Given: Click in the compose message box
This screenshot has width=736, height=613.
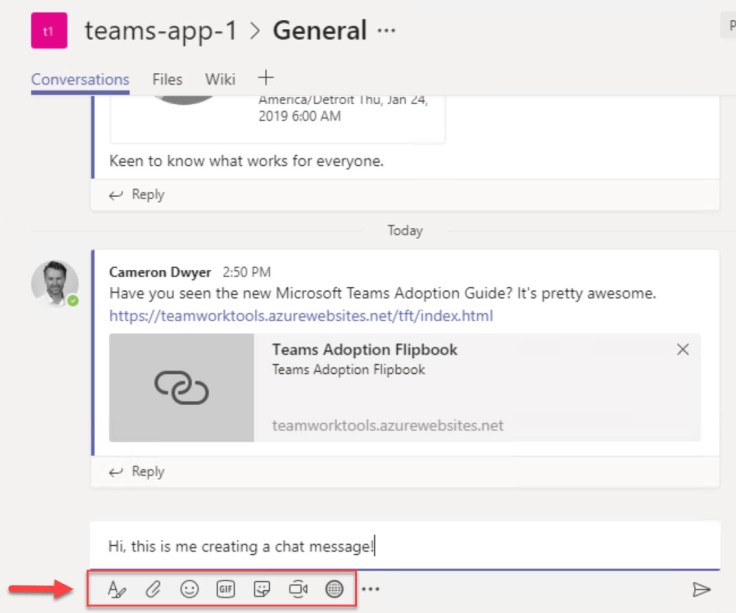Looking at the screenshot, I should (405, 546).
